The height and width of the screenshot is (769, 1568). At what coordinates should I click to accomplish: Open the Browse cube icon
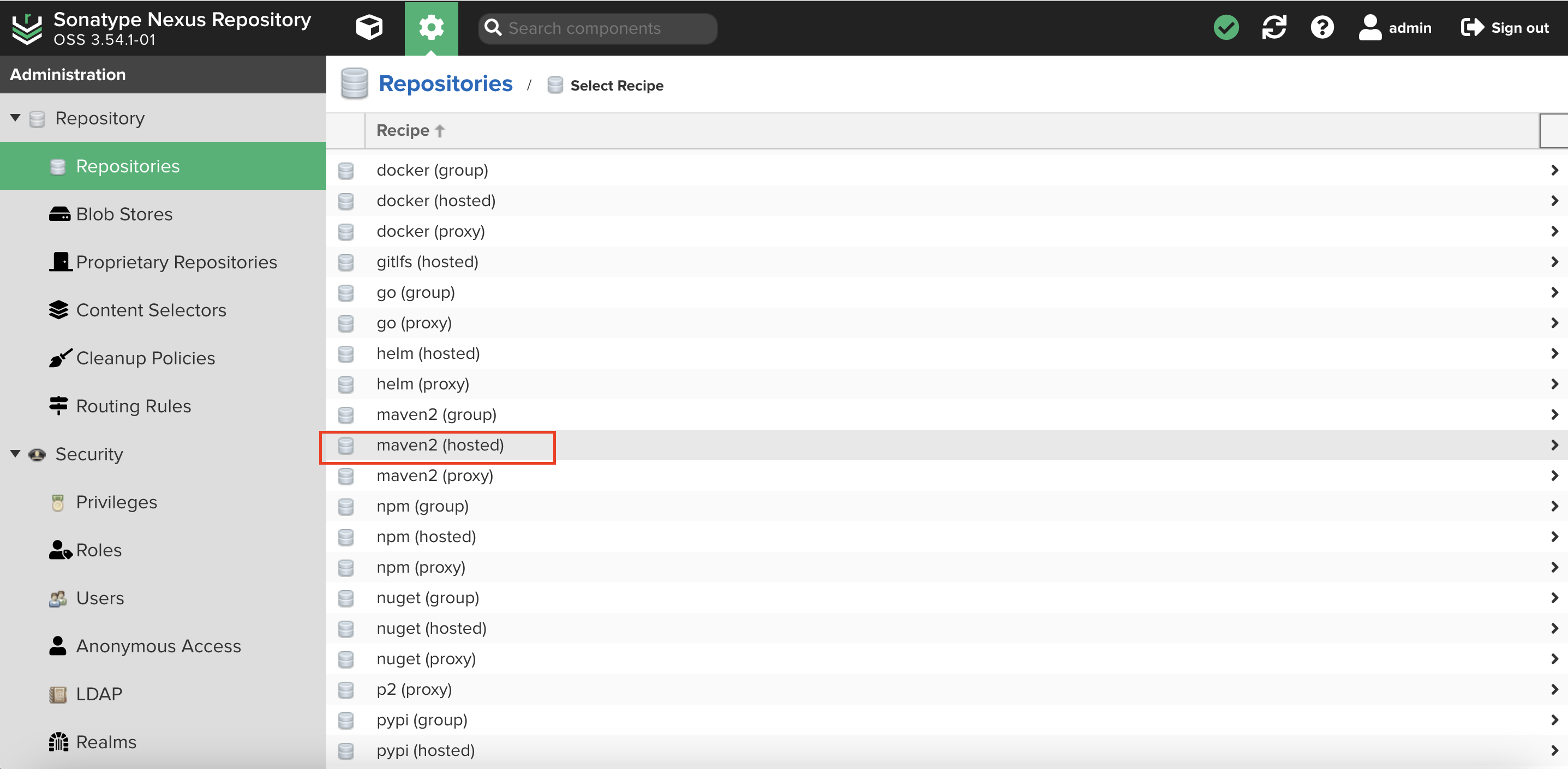pyautogui.click(x=369, y=28)
